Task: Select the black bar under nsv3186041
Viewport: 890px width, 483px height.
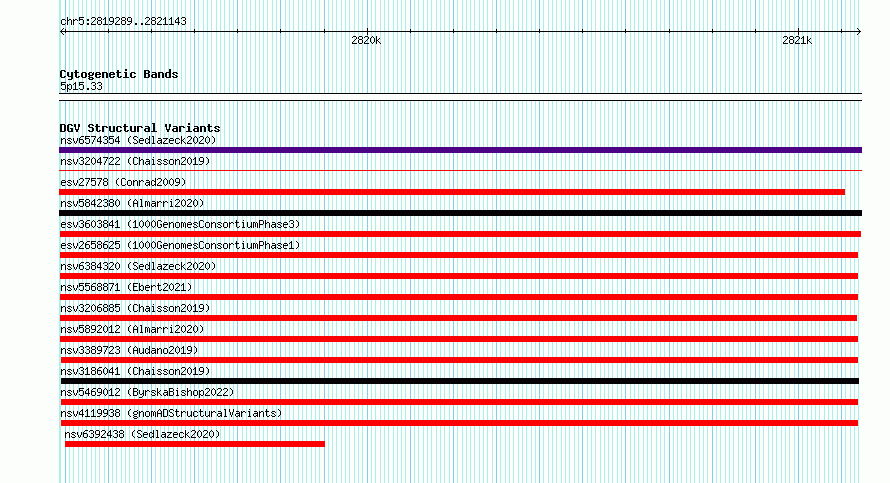Action: (460, 381)
